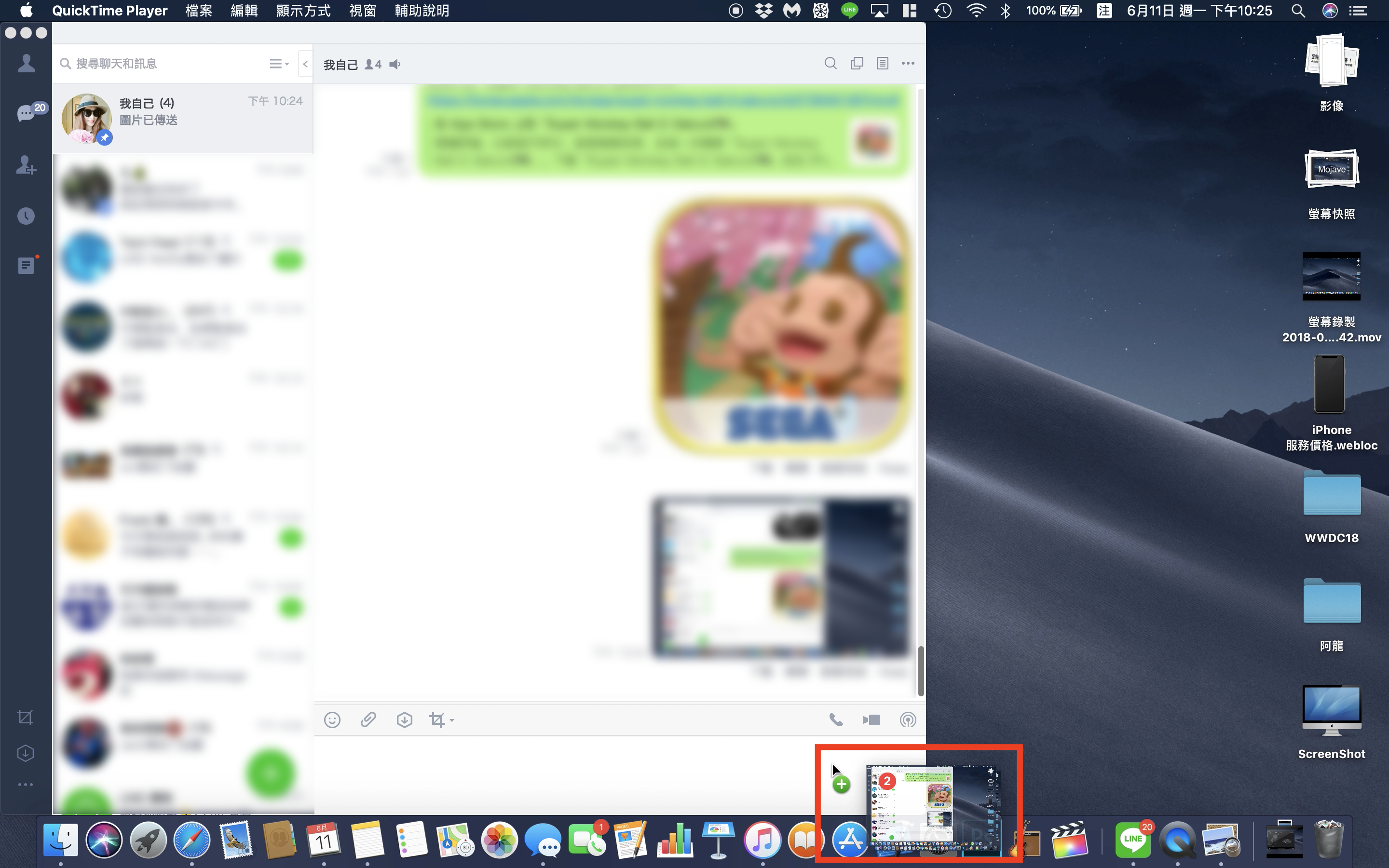Open Siri in the Dock
The image size is (1389, 868).
point(104,841)
